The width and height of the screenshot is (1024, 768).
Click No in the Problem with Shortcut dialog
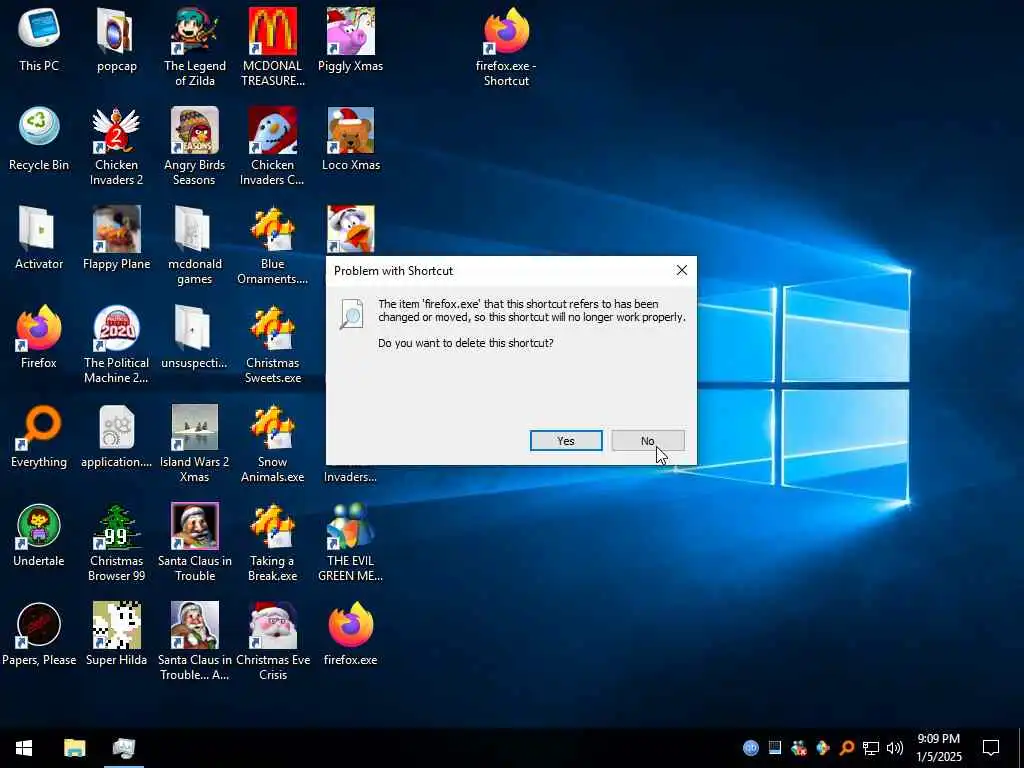point(647,441)
